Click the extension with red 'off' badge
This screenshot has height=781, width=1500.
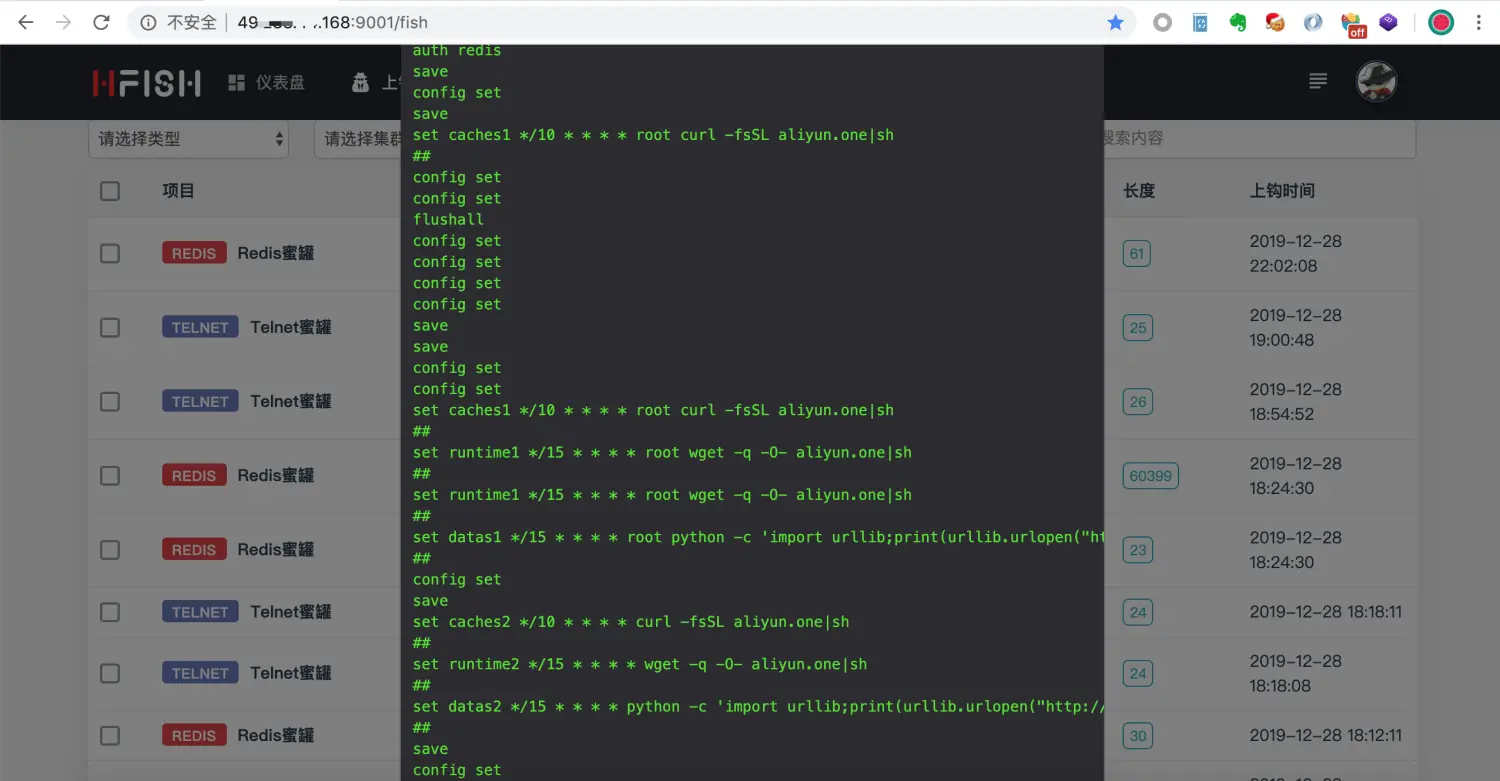[x=1352, y=24]
